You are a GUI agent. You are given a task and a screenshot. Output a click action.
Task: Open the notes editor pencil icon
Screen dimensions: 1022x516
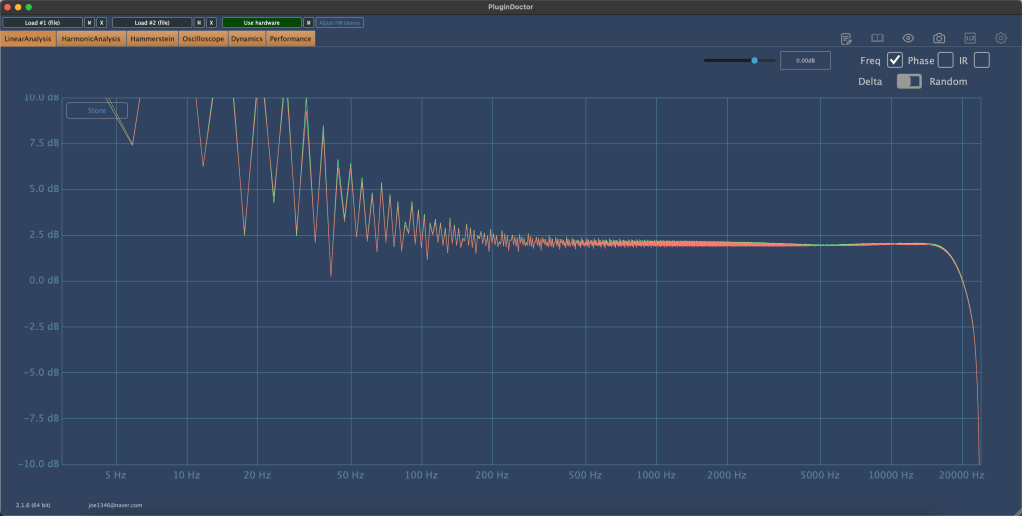point(846,39)
